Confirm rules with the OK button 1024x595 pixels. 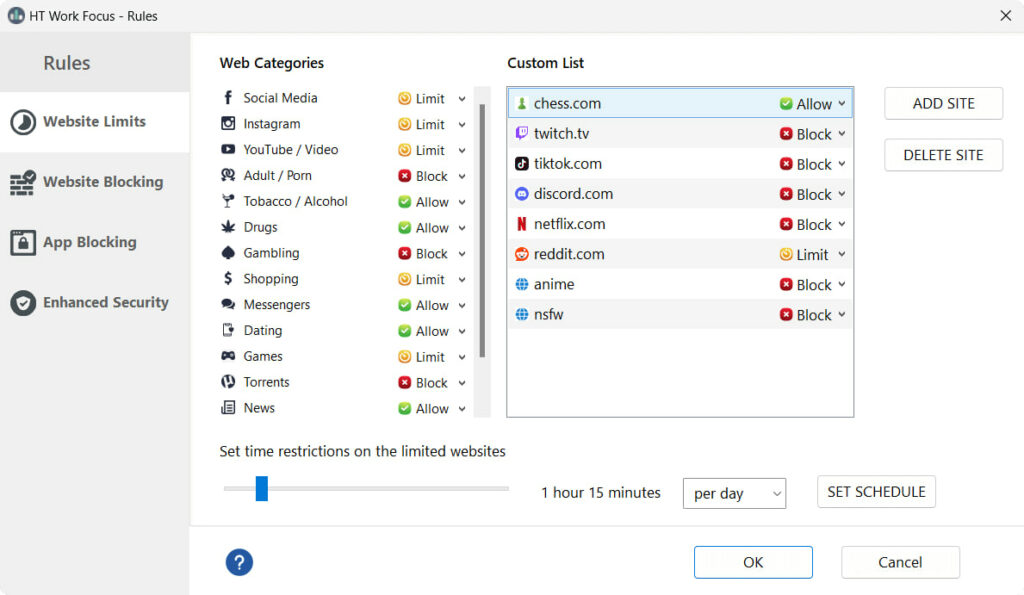(x=753, y=562)
